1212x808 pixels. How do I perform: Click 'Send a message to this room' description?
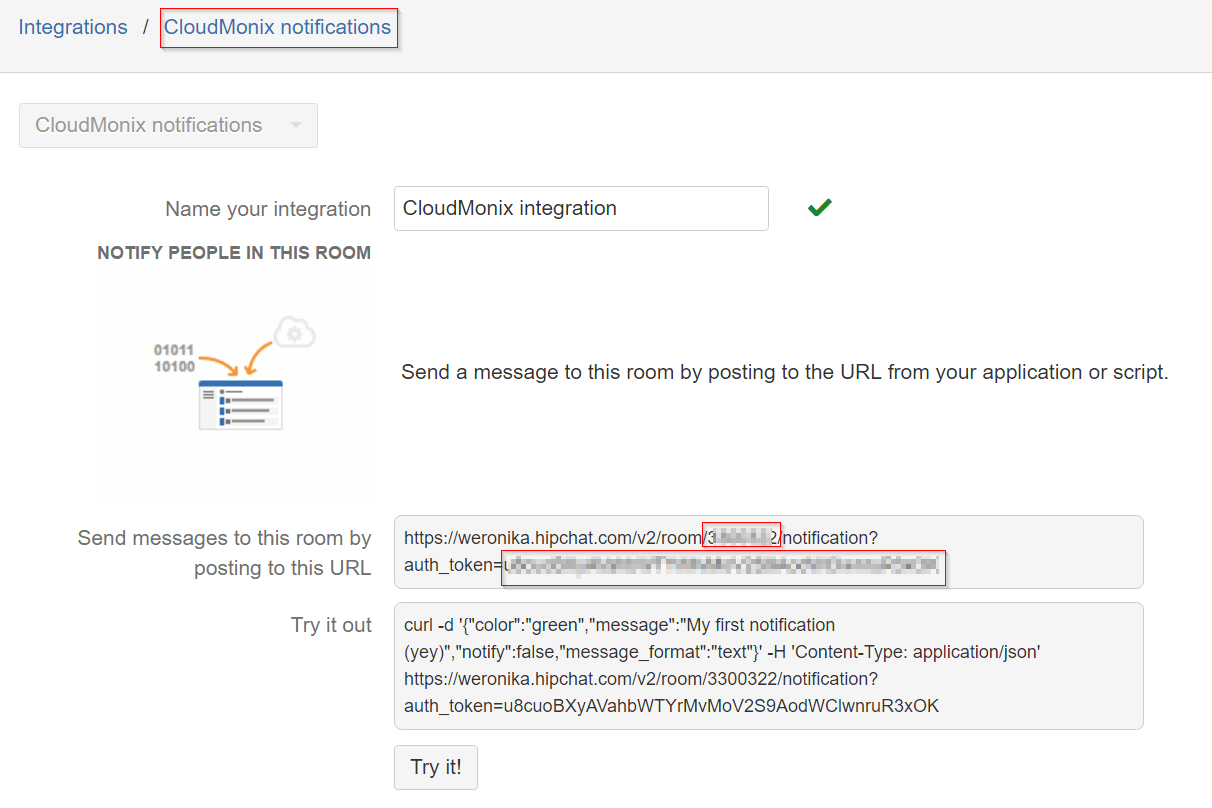point(785,372)
